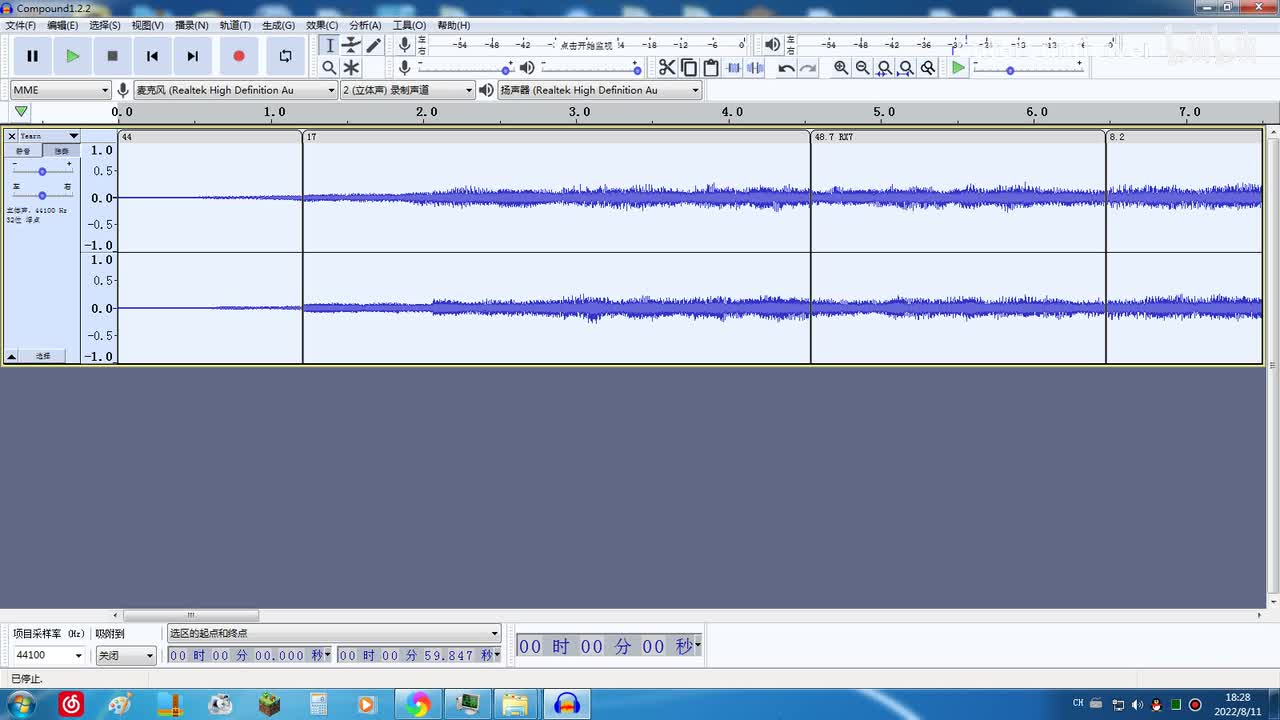Zoom in on the waveform

click(x=841, y=67)
